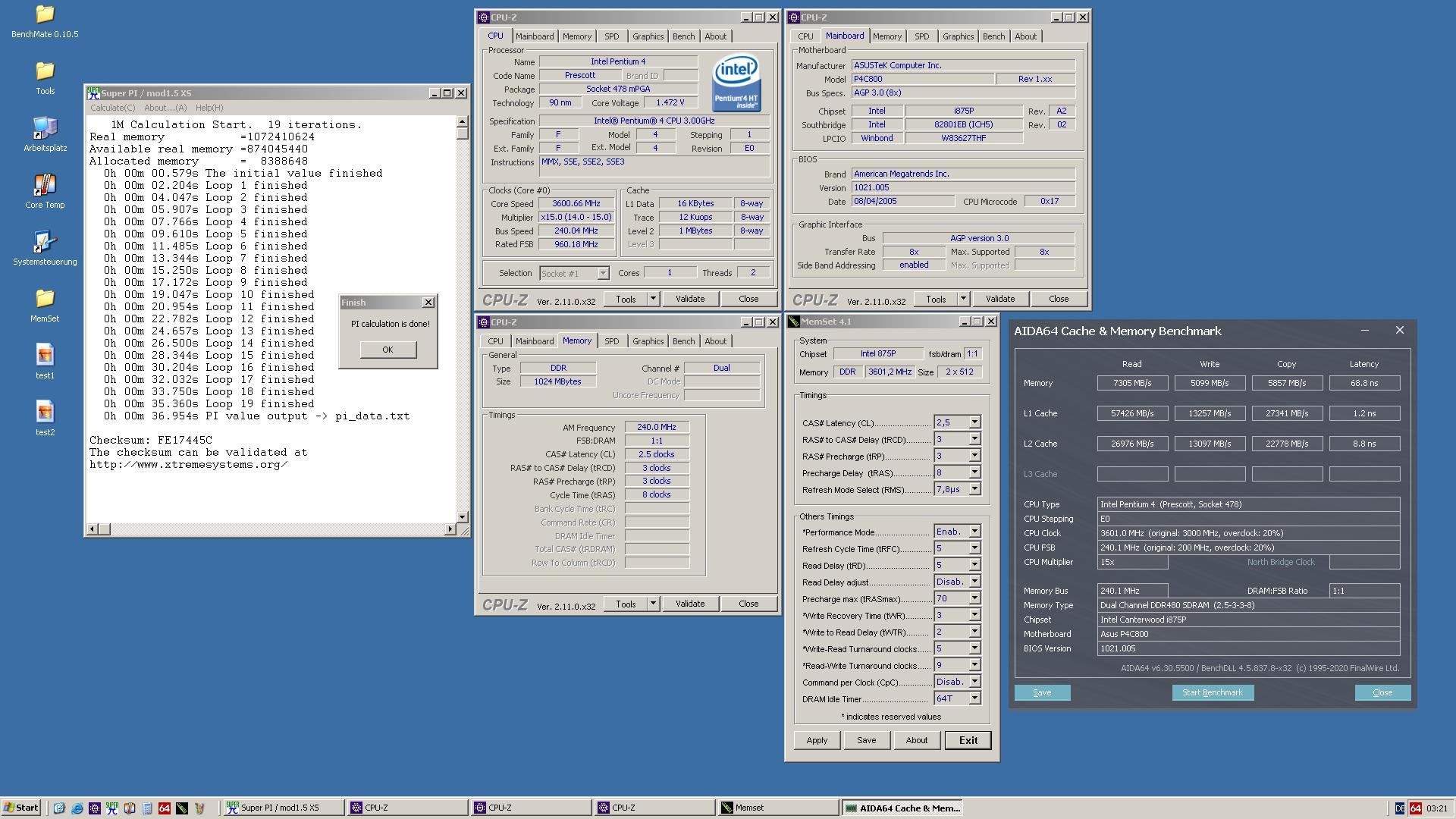Switch to SPD tab in CPU-Z CPU window
1456x819 pixels.
pyautogui.click(x=611, y=36)
